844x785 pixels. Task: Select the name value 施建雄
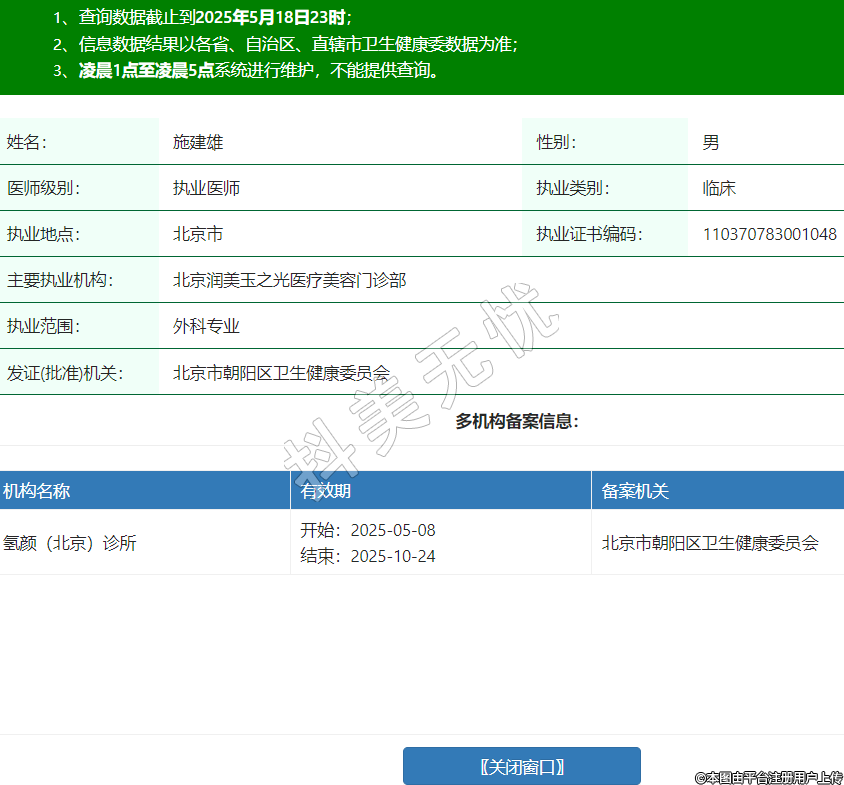(198, 142)
